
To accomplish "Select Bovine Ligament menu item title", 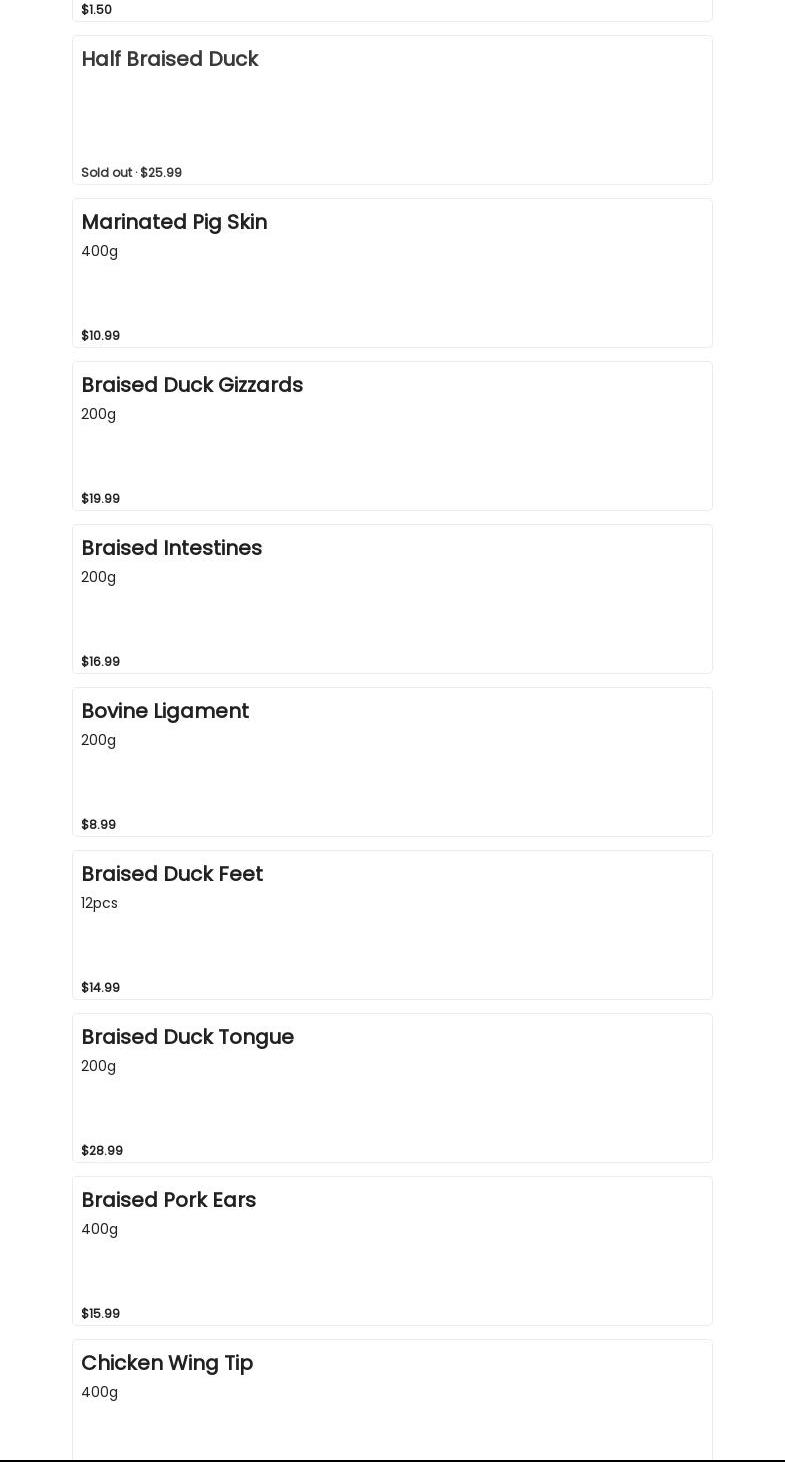I will [x=165, y=711].
